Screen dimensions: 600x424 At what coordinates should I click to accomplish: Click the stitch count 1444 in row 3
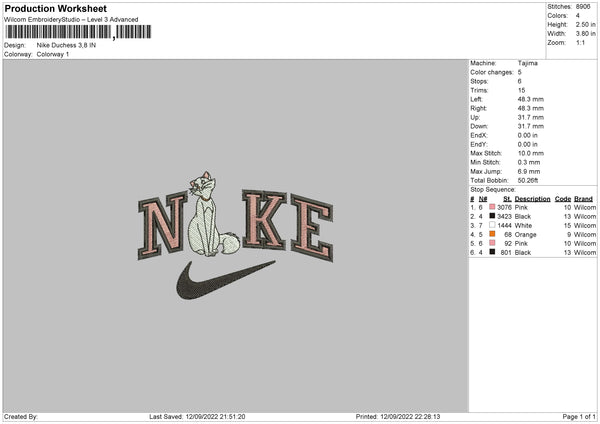tap(504, 225)
